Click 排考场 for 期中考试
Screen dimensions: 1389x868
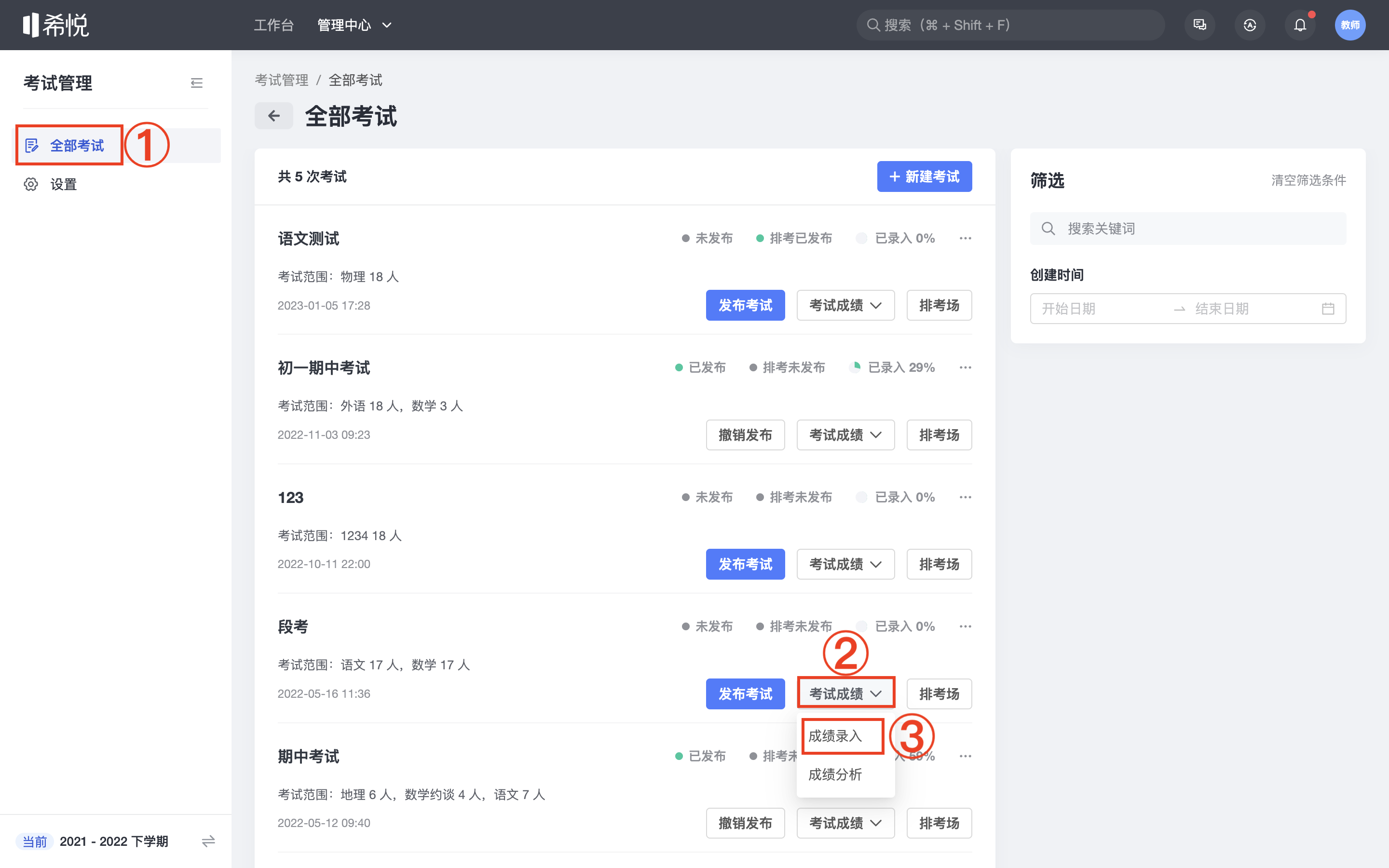939,823
